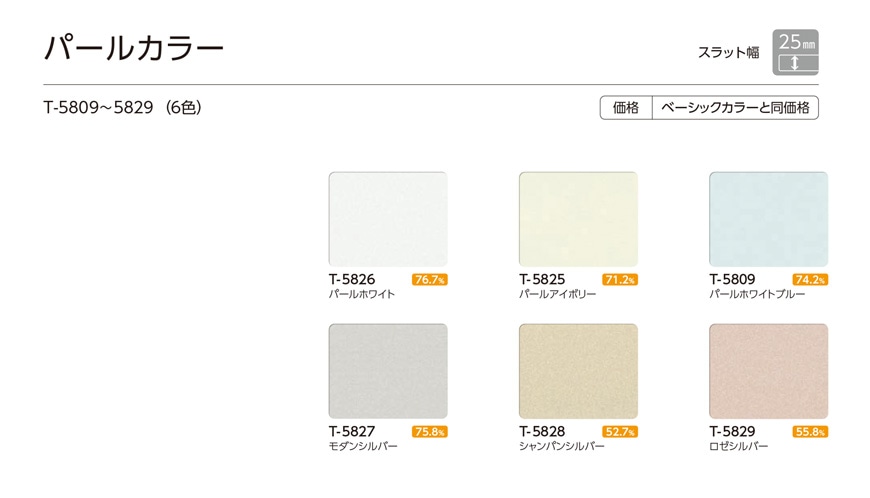Click the T-5826 product code label
This screenshot has height=498, width=870.
352,279
